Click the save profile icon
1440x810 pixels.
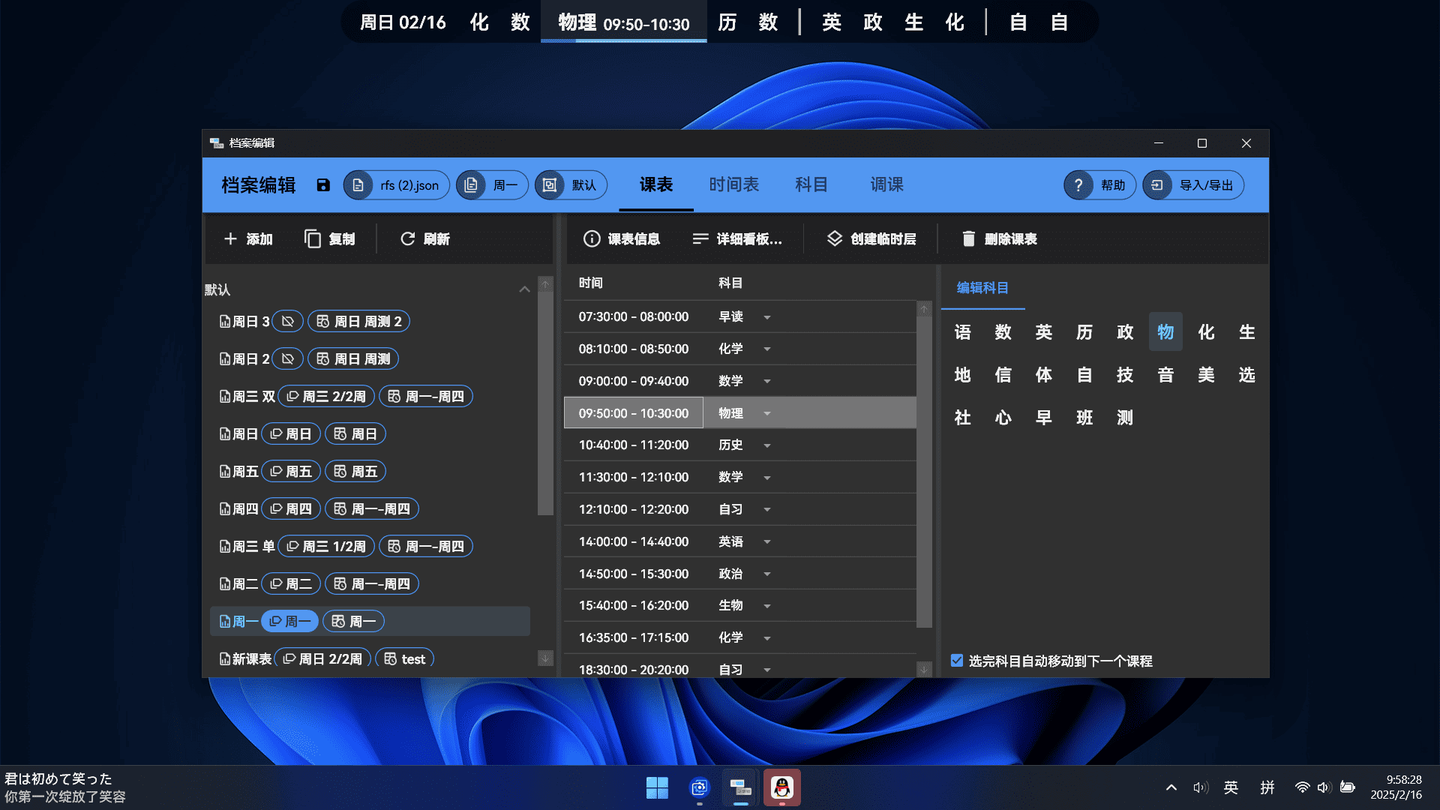pos(322,185)
